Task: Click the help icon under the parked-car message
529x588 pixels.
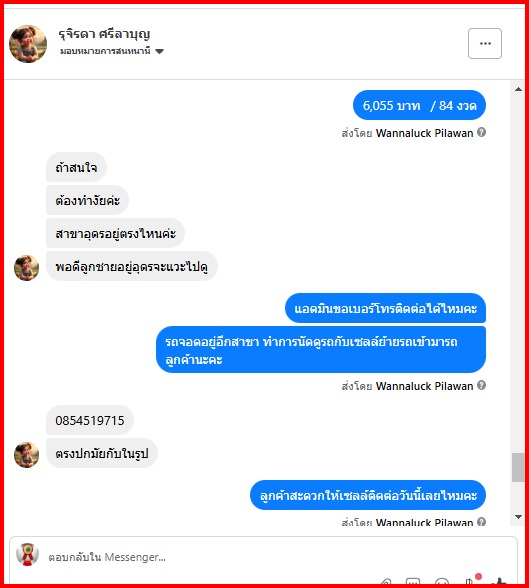Action: [481, 385]
